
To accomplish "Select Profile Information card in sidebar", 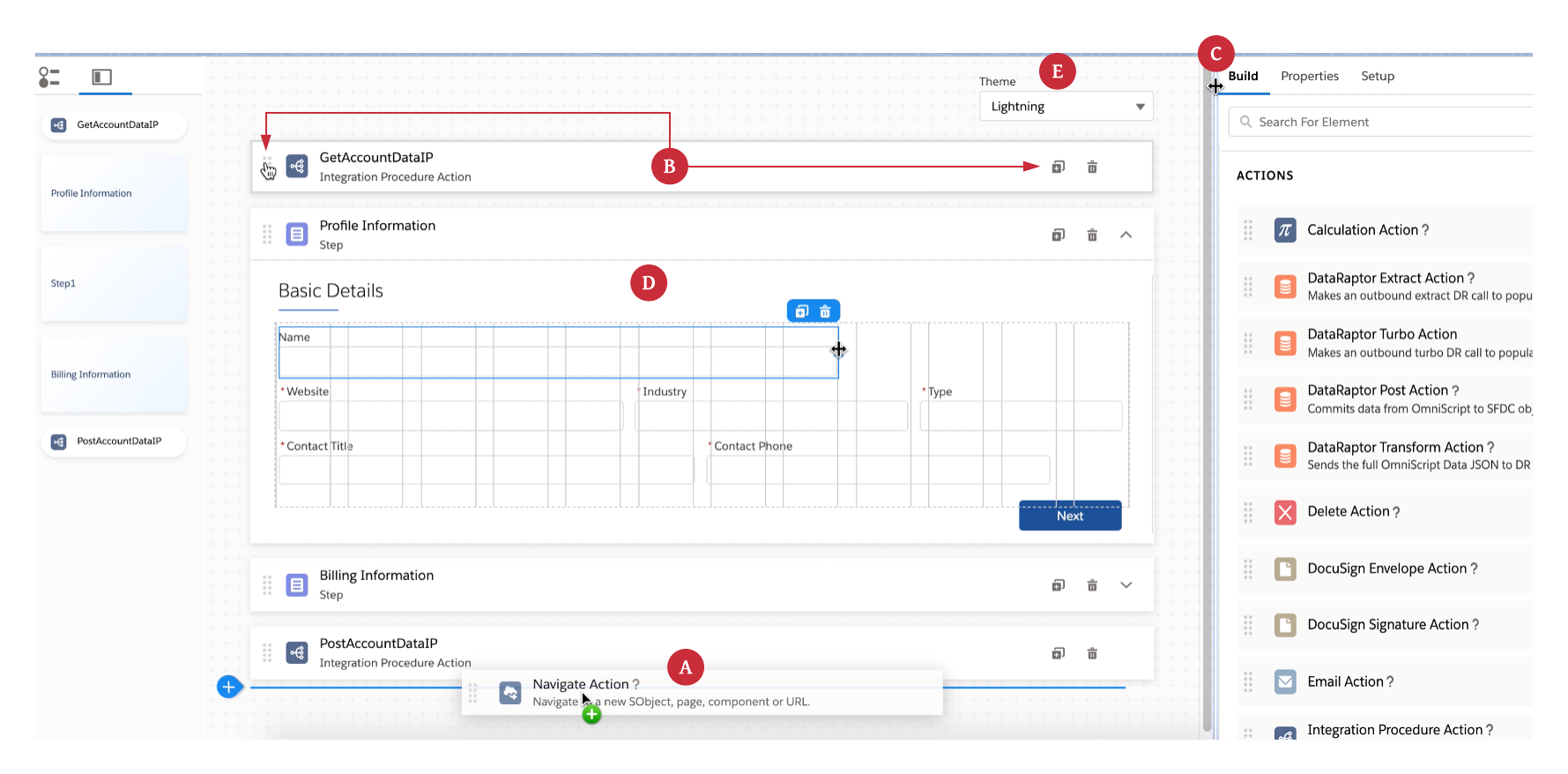I will (x=114, y=194).
